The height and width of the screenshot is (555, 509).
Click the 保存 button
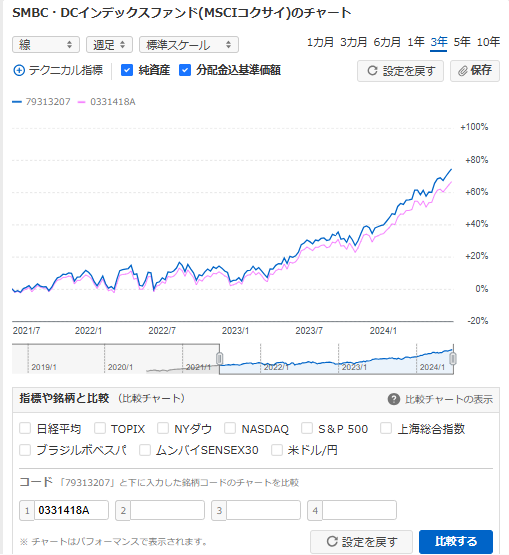coord(475,71)
